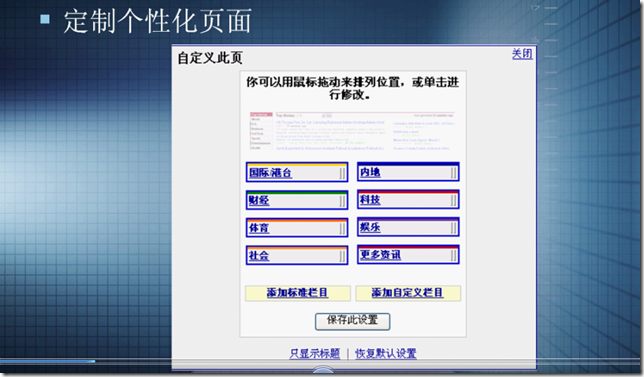
Task: Grab the drag handle on 内地 box
Action: click(x=453, y=173)
